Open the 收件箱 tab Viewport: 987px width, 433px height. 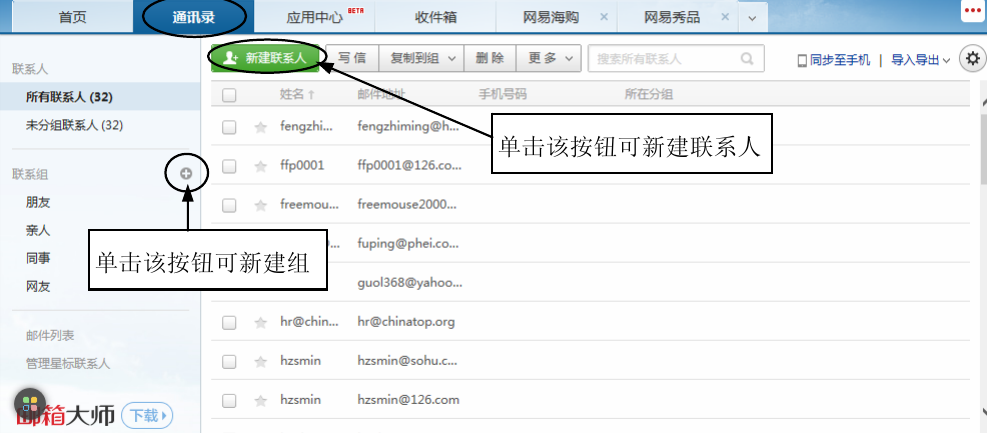click(436, 17)
